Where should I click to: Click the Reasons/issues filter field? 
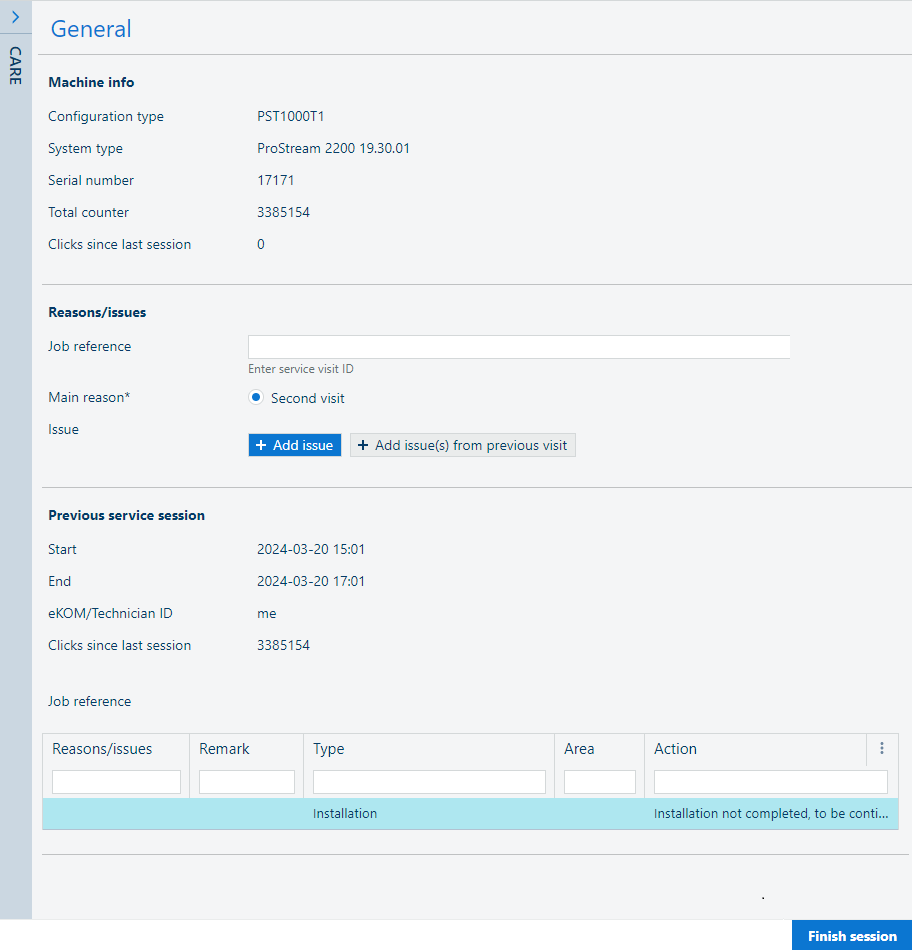[x=116, y=782]
